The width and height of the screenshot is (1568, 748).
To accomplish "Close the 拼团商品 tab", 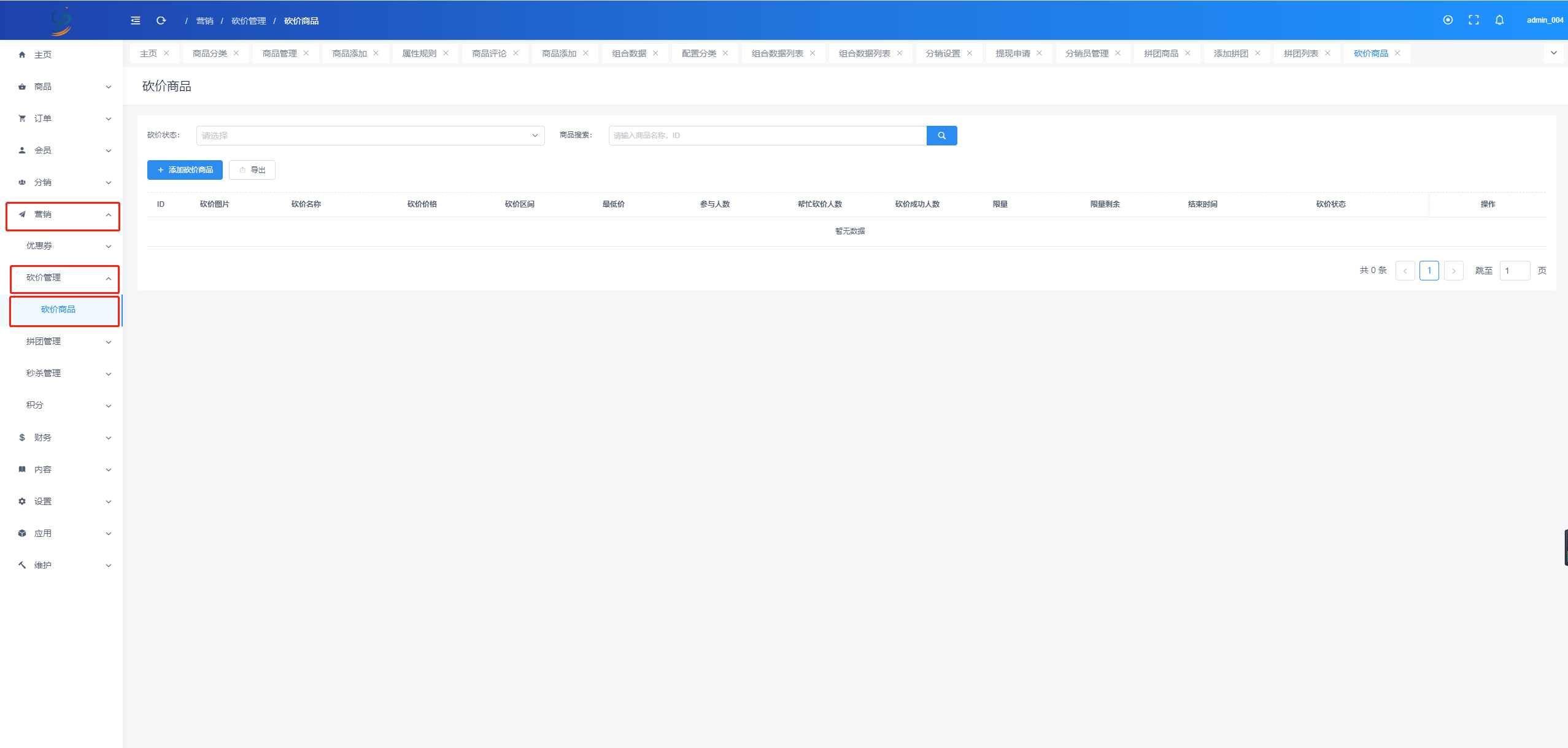I will [1188, 53].
